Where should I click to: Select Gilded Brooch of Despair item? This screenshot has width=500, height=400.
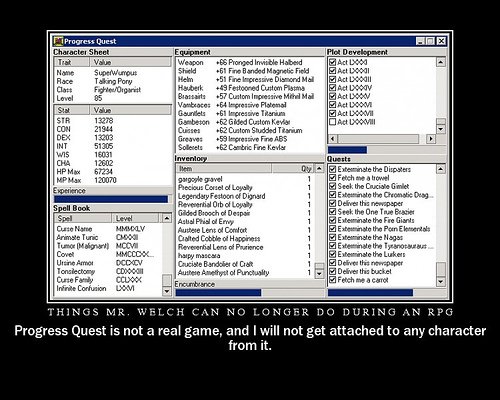tap(245, 213)
